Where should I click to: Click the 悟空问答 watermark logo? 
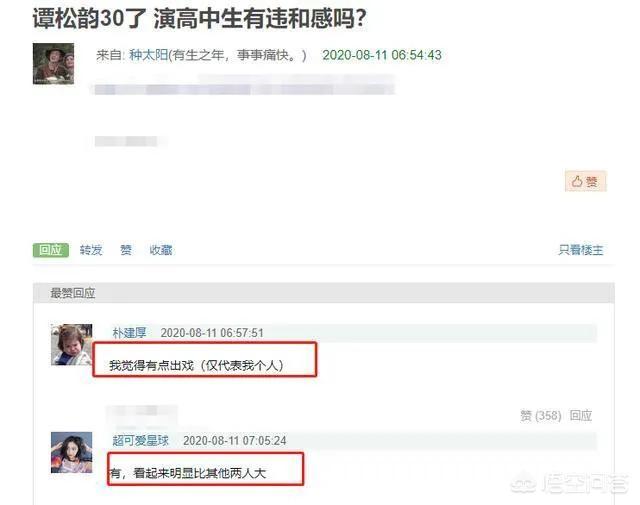[x=570, y=484]
